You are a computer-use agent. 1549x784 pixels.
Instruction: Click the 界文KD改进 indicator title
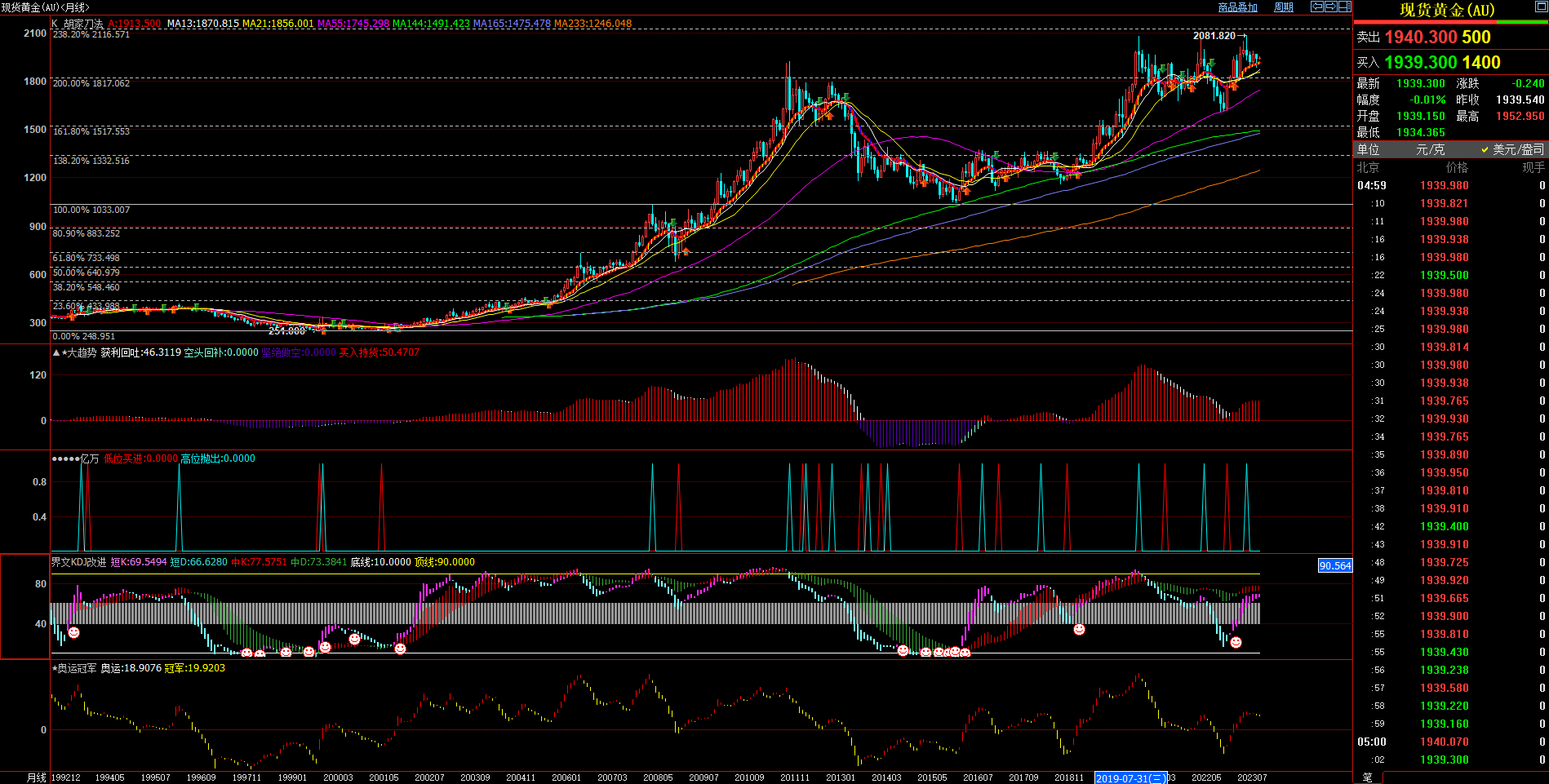point(78,562)
